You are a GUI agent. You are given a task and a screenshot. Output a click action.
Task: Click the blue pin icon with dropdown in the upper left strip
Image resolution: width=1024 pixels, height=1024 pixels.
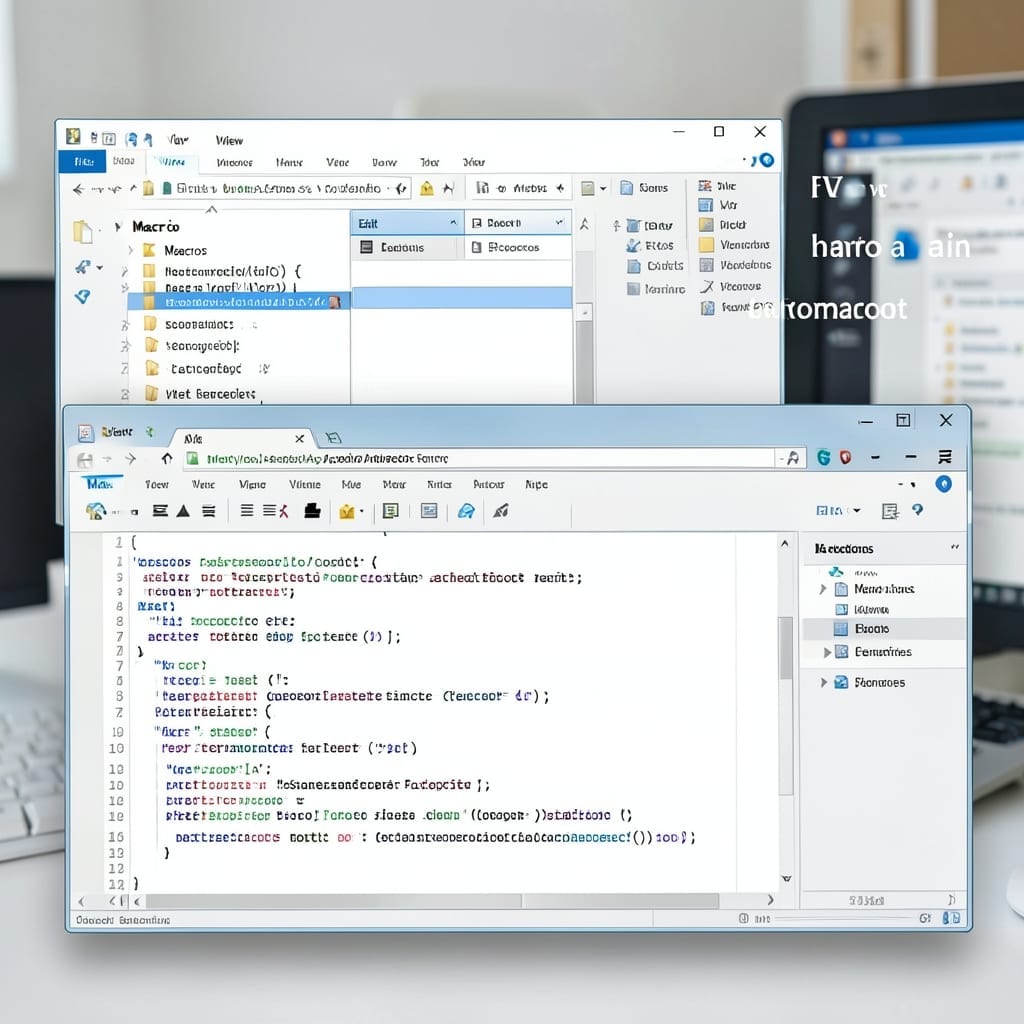tap(88, 267)
